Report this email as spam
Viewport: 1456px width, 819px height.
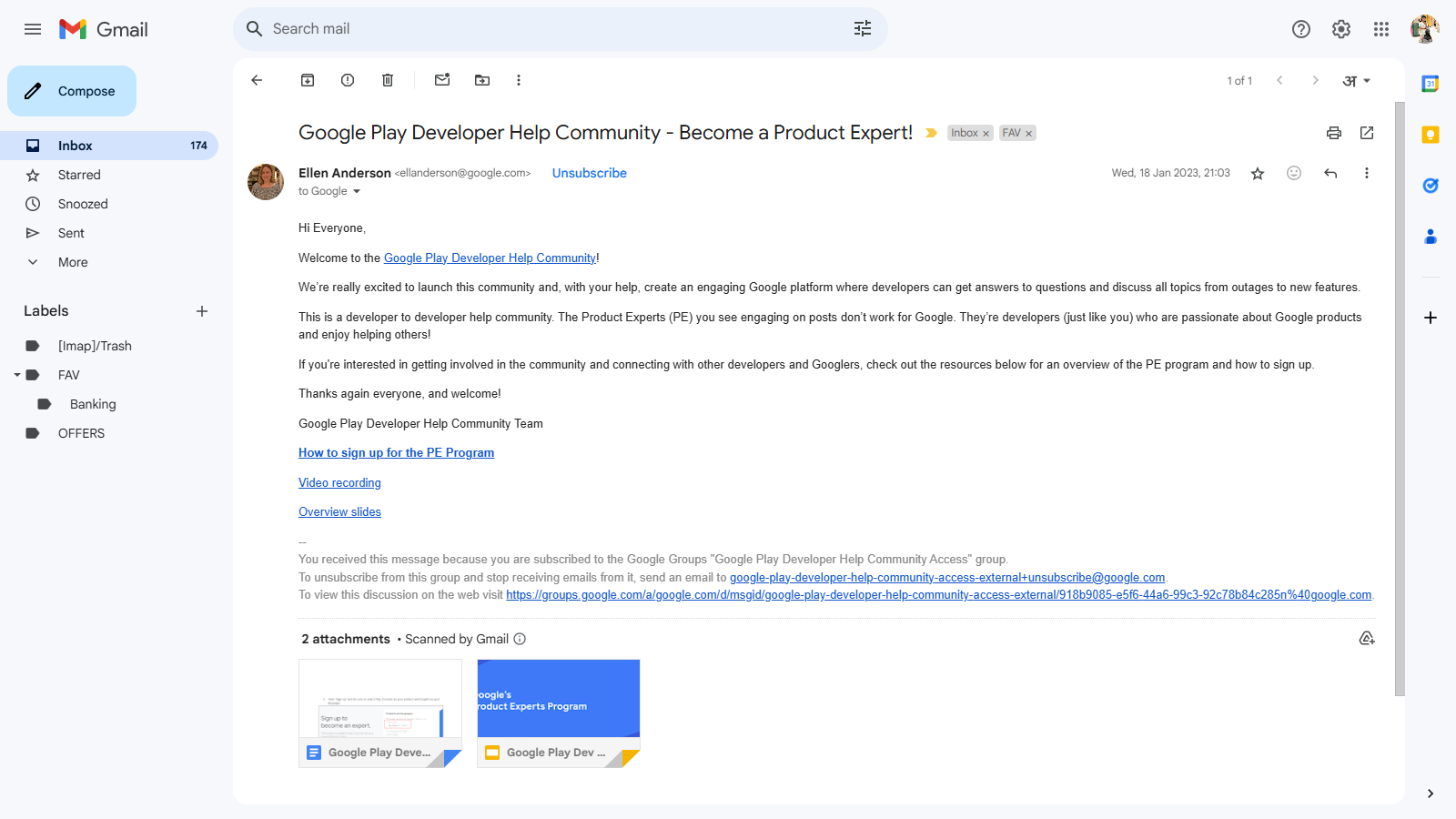(x=348, y=80)
